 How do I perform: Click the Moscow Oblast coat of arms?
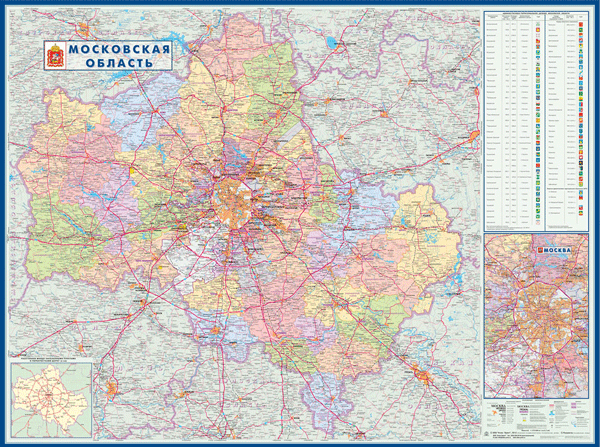[x=55, y=59]
